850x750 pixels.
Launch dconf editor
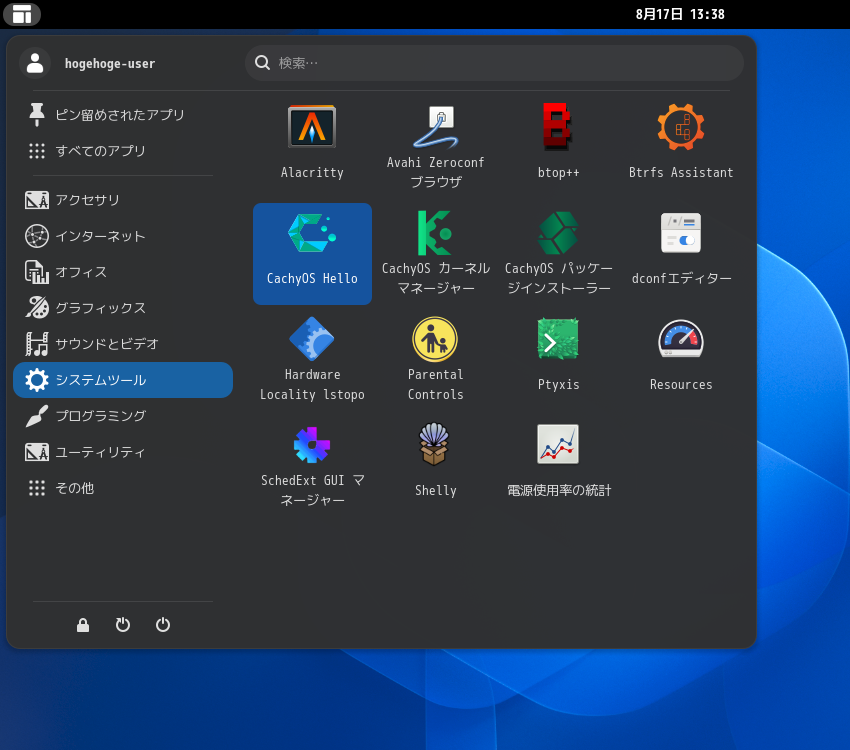point(681,254)
